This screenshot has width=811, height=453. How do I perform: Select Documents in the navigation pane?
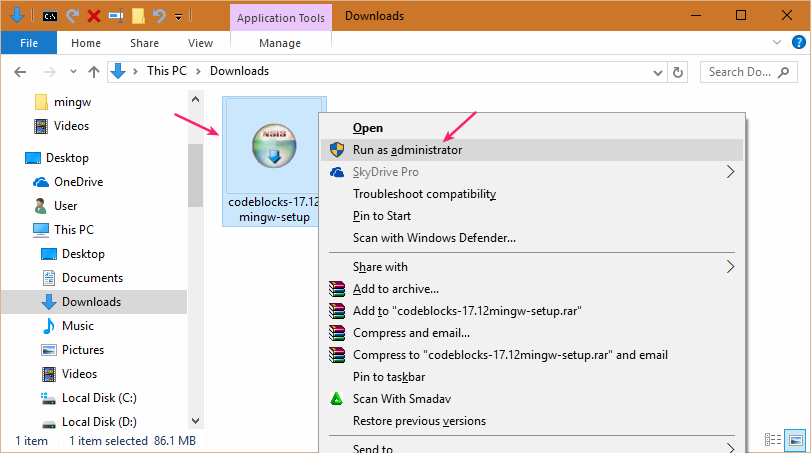tap(93, 278)
